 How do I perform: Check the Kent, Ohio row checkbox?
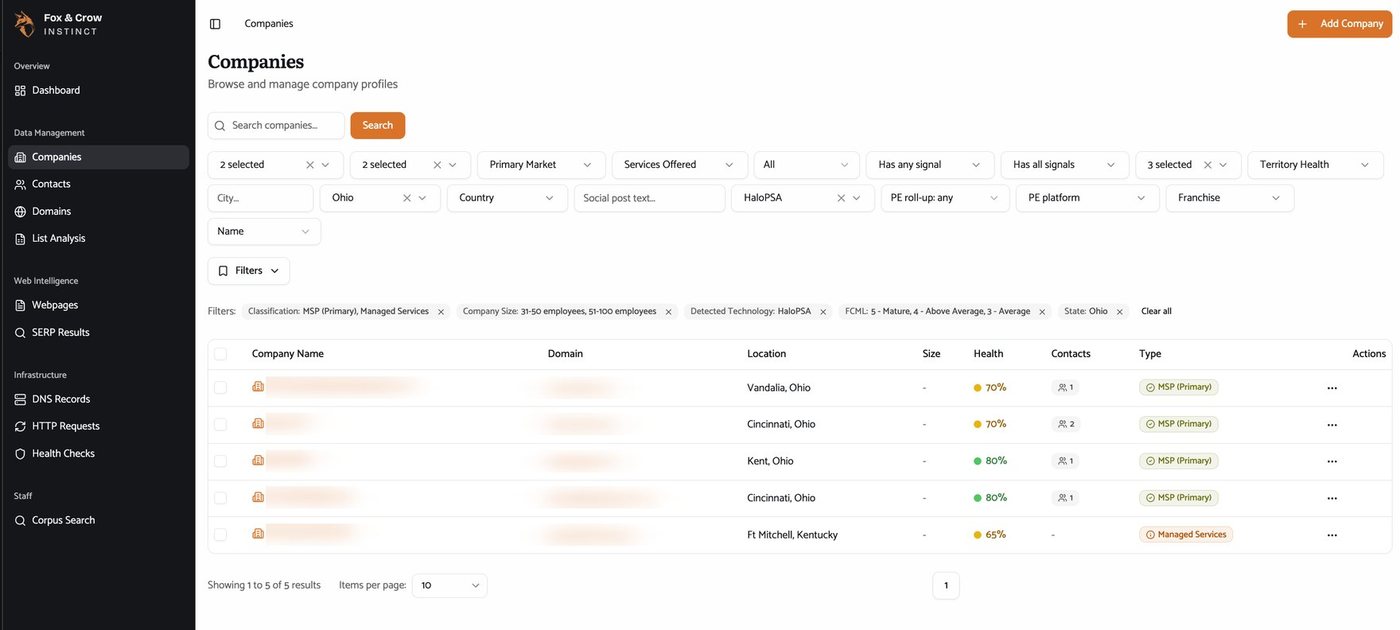tap(220, 461)
